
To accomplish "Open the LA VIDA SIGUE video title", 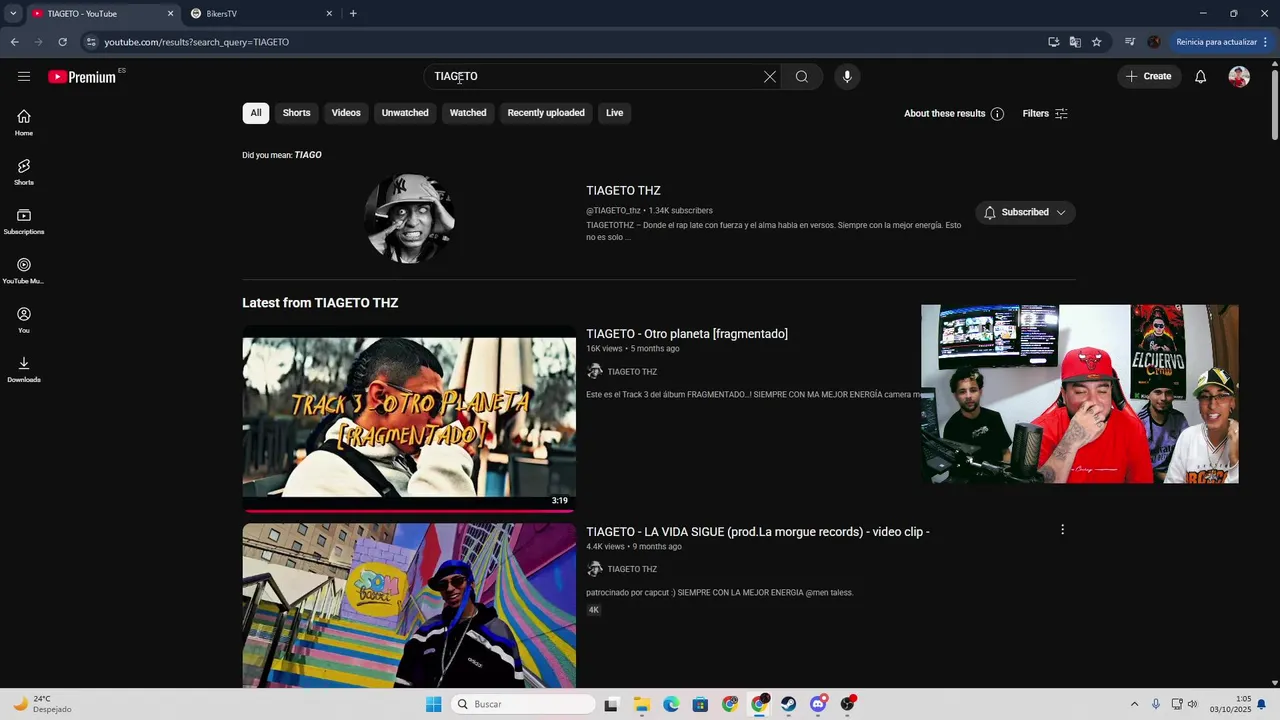I will tap(758, 532).
